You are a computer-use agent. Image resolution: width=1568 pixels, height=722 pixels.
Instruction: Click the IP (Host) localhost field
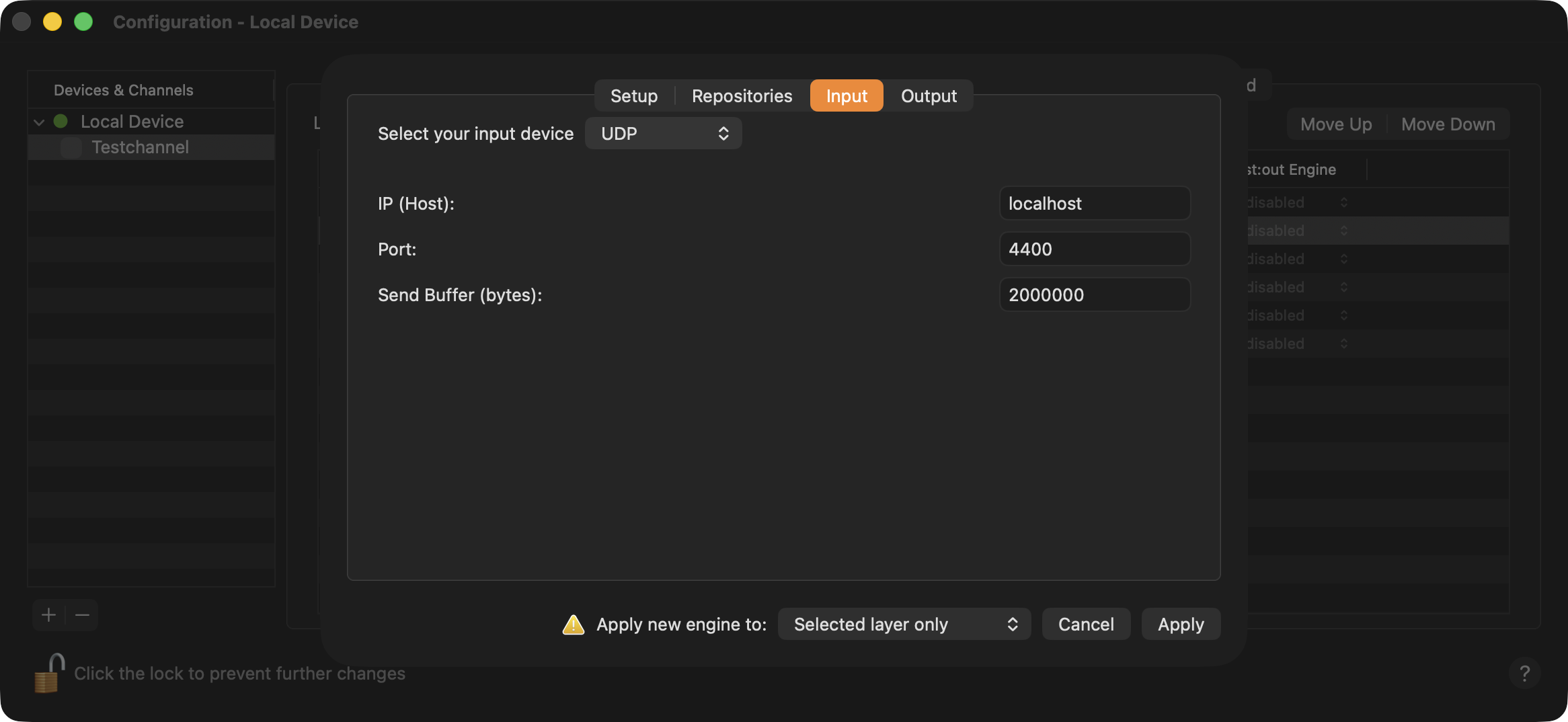[1095, 204]
